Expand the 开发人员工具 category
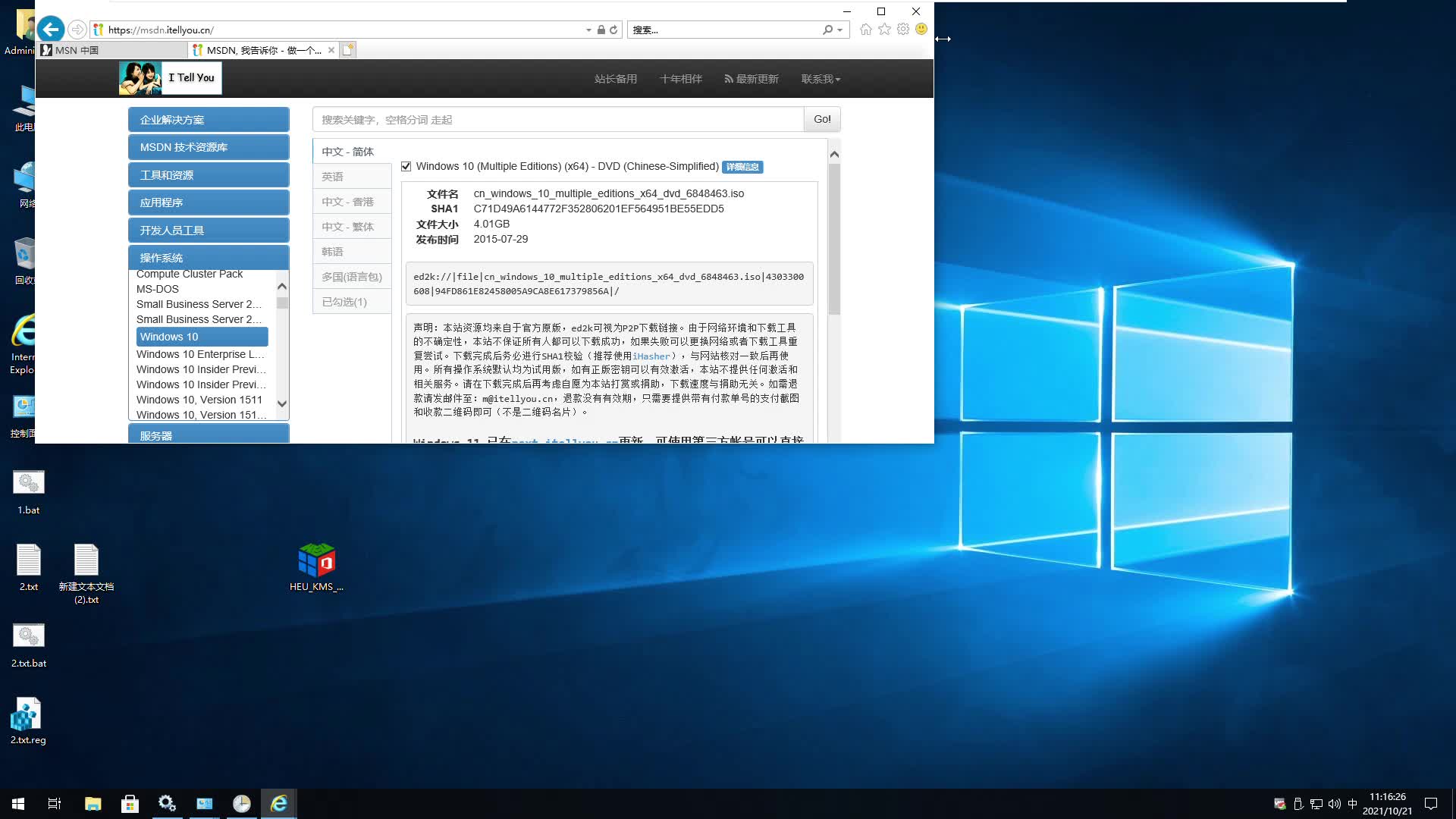Image resolution: width=1456 pixels, height=819 pixels. tap(209, 231)
